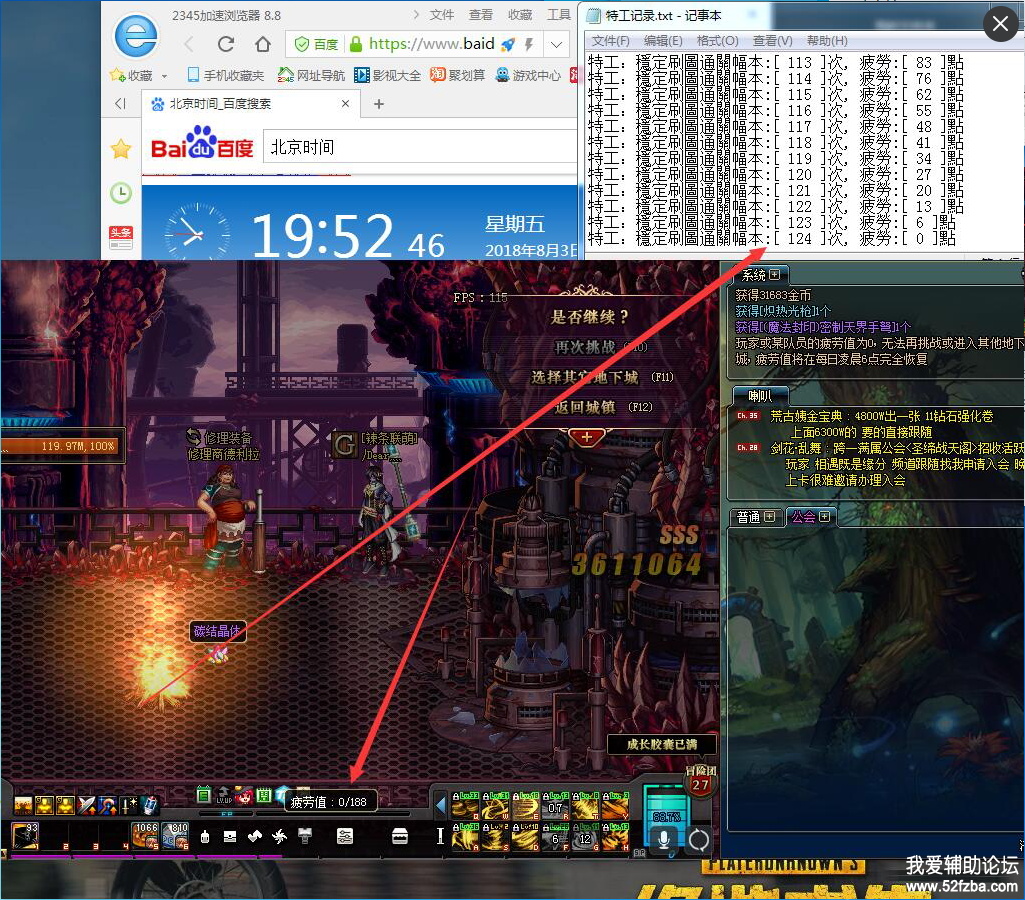The image size is (1025, 900).
Task: Select 返回城镇 (F12) option
Action: click(x=603, y=407)
